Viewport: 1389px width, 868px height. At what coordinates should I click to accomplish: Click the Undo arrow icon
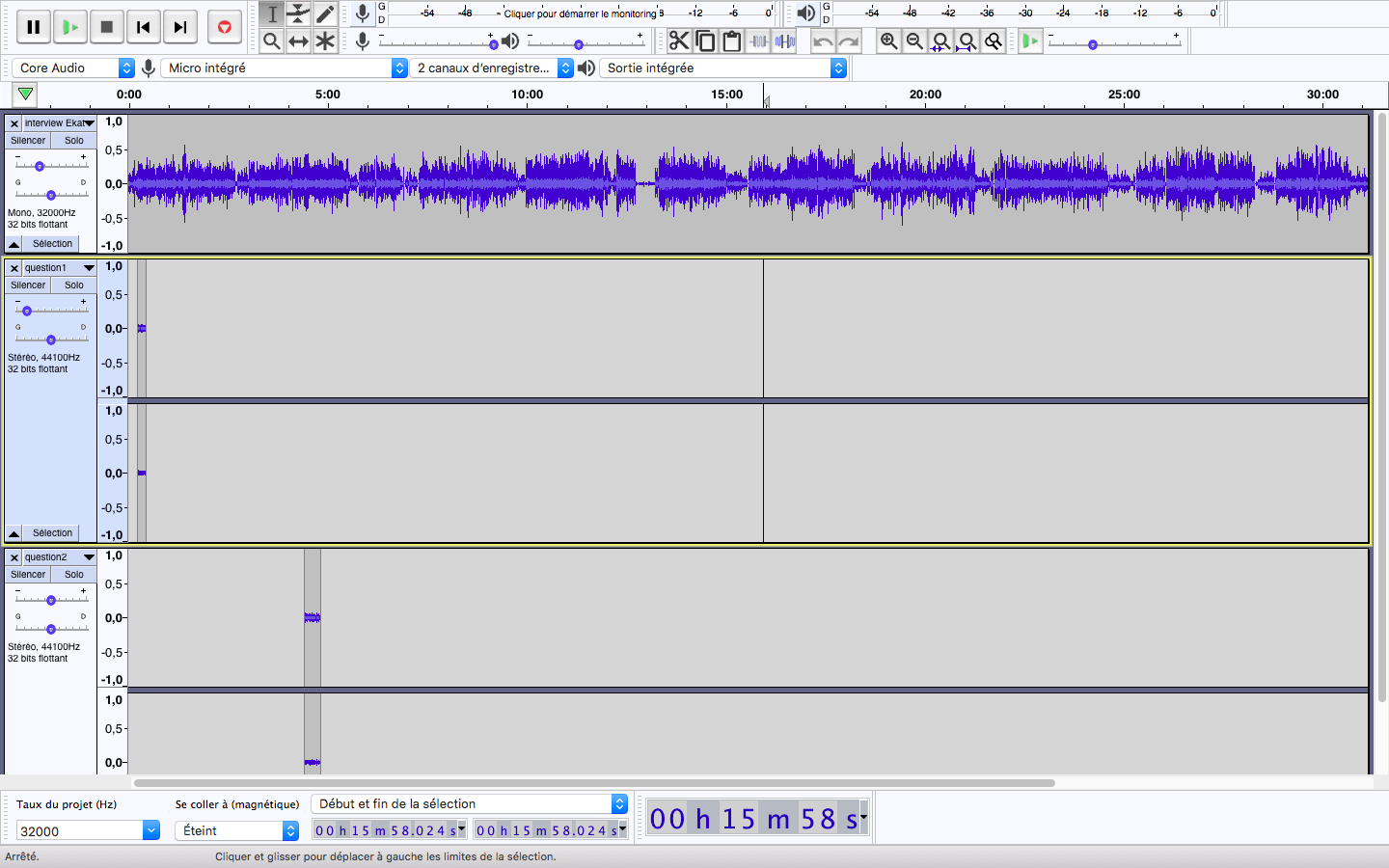pos(823,41)
